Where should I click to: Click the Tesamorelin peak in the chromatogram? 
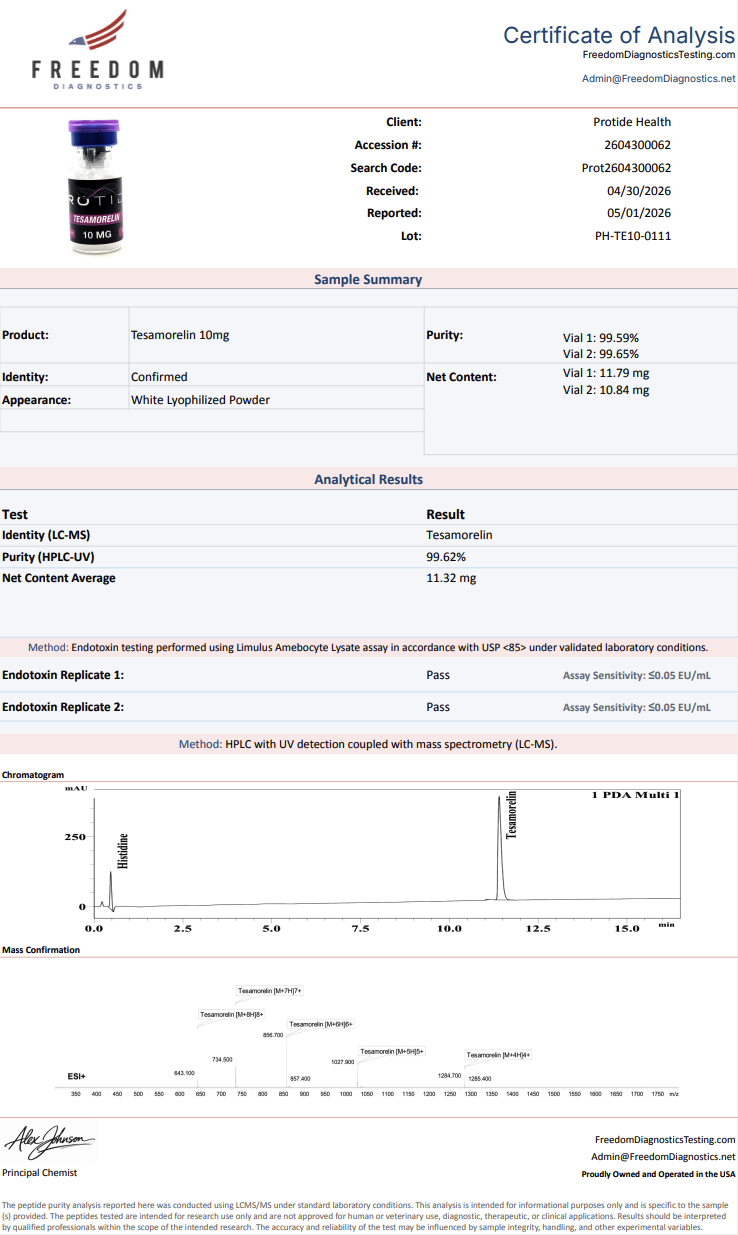click(500, 850)
